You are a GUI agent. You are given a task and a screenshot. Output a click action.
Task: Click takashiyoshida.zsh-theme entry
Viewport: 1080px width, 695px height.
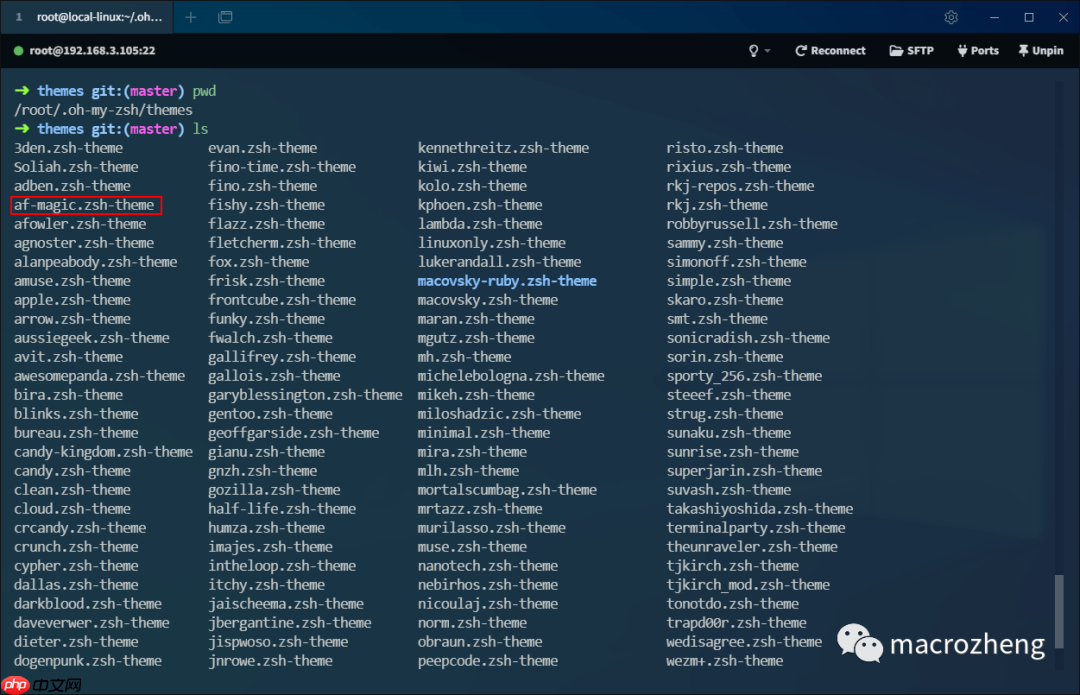click(x=760, y=509)
